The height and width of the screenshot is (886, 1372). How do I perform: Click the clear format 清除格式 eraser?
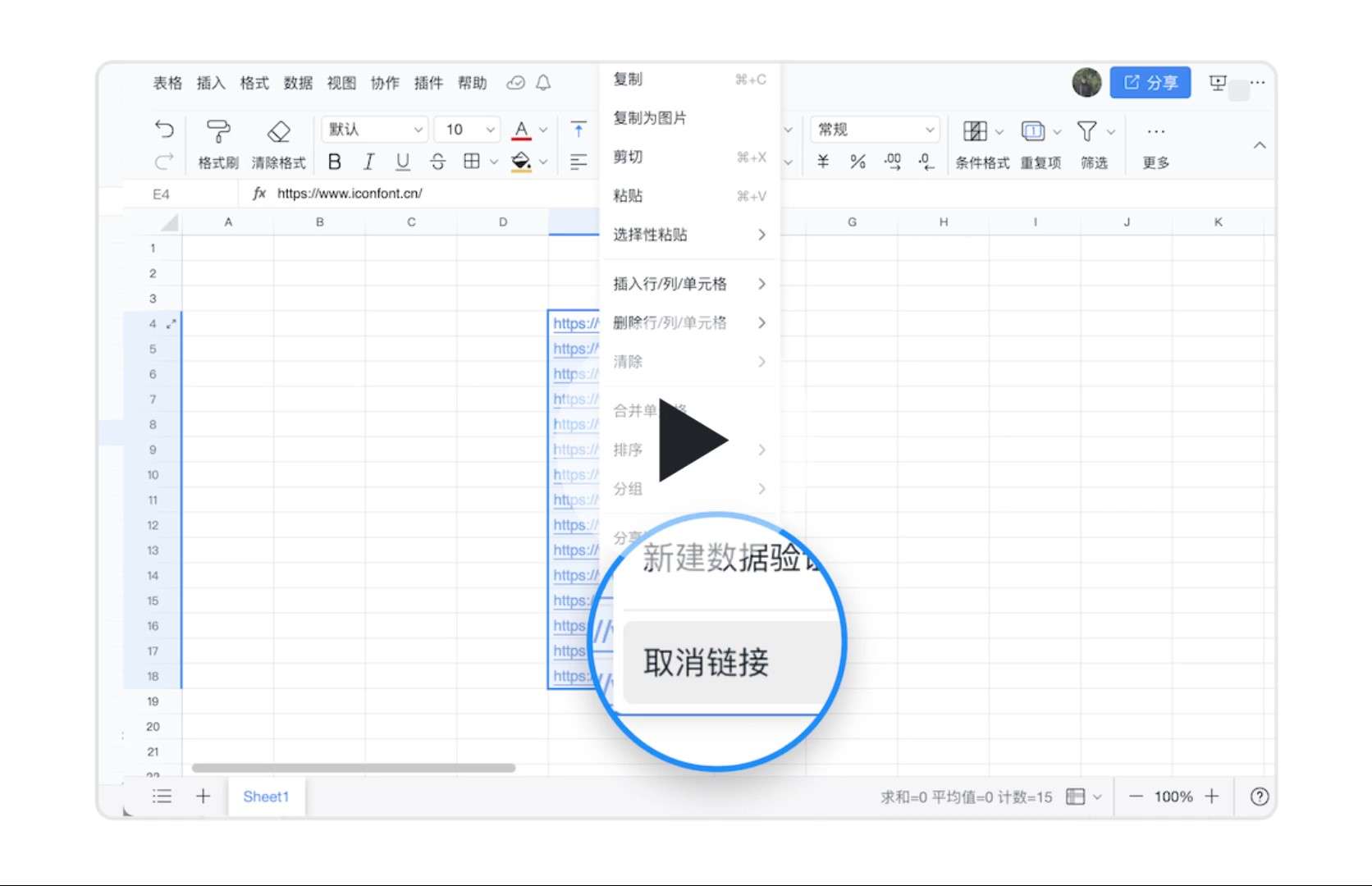pyautogui.click(x=279, y=144)
